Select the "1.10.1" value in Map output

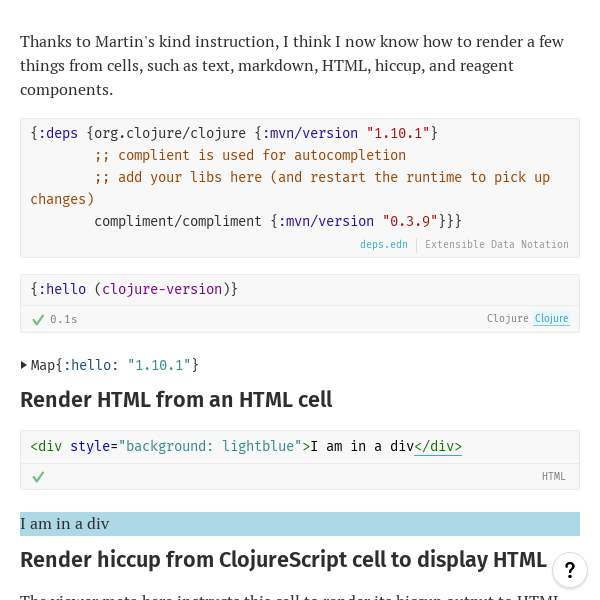tap(158, 365)
